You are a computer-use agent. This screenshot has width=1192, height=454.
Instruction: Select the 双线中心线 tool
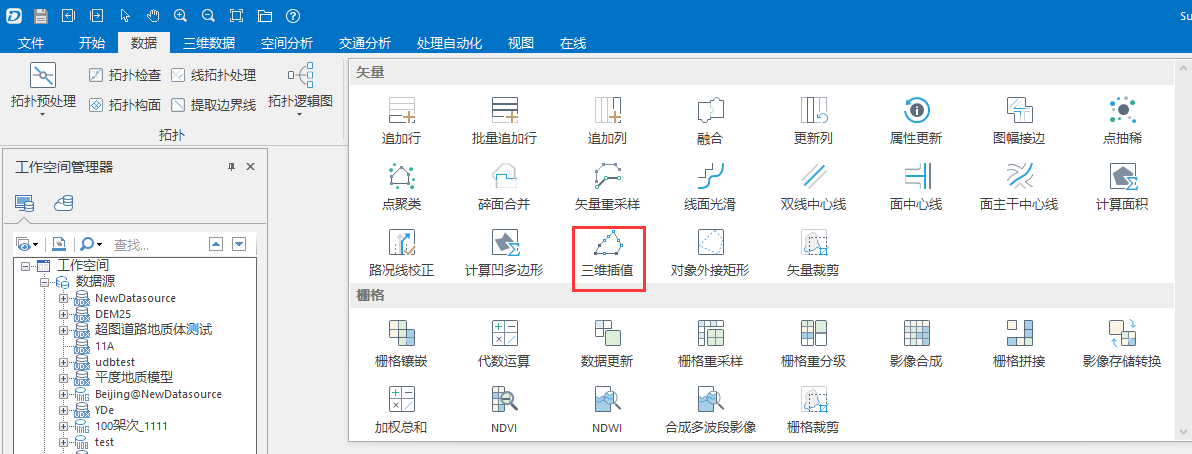813,186
